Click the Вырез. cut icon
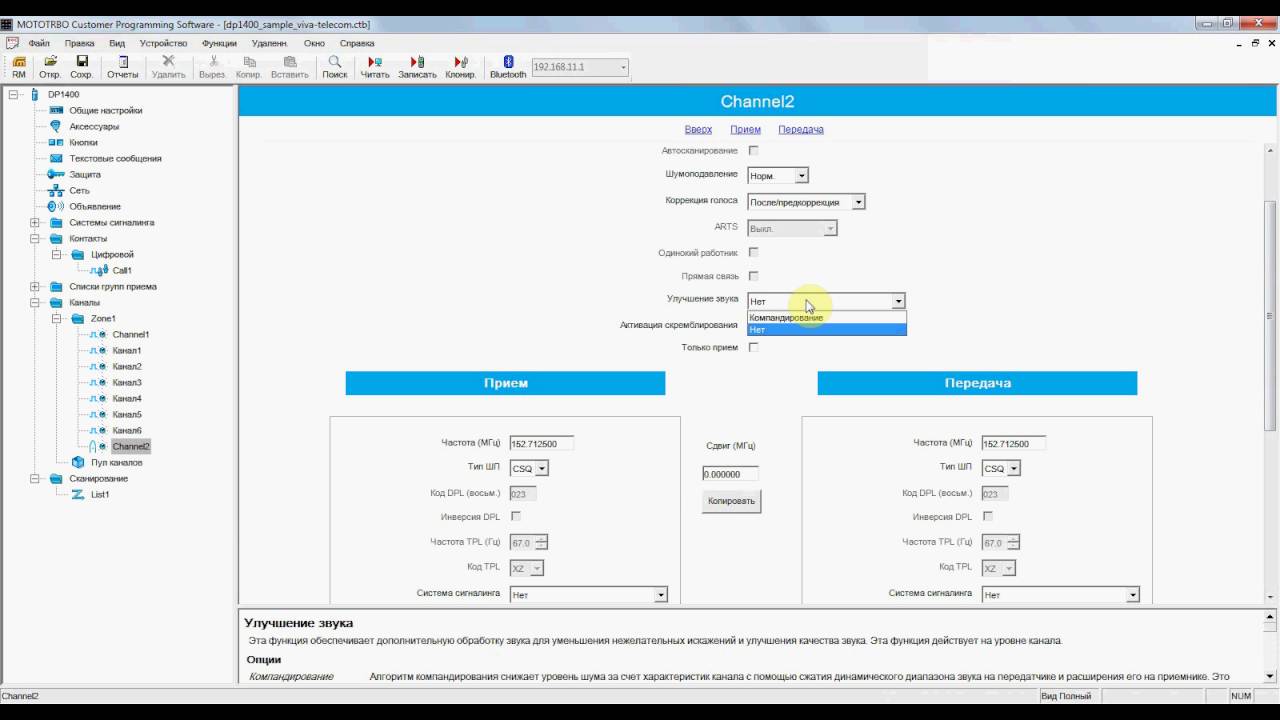The width and height of the screenshot is (1280, 720). point(212,67)
